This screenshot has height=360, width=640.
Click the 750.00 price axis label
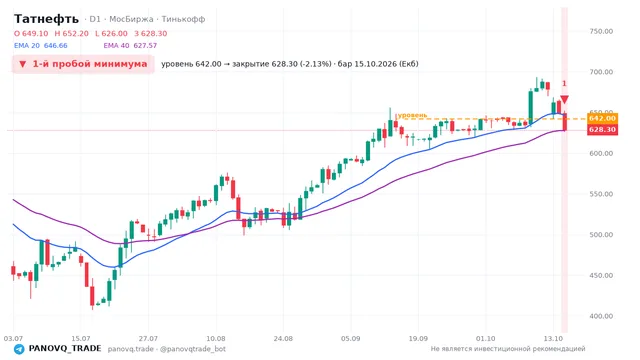[x=601, y=31]
